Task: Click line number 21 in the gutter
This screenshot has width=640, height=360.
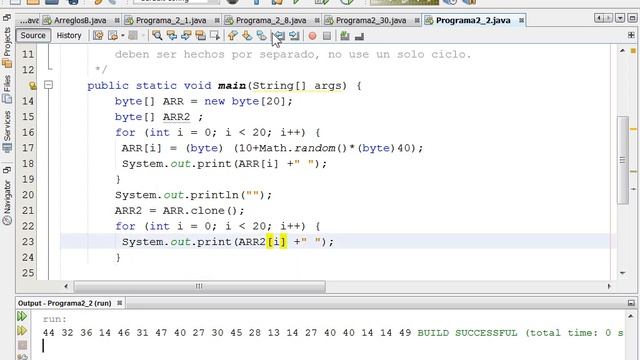Action: pyautogui.click(x=28, y=211)
